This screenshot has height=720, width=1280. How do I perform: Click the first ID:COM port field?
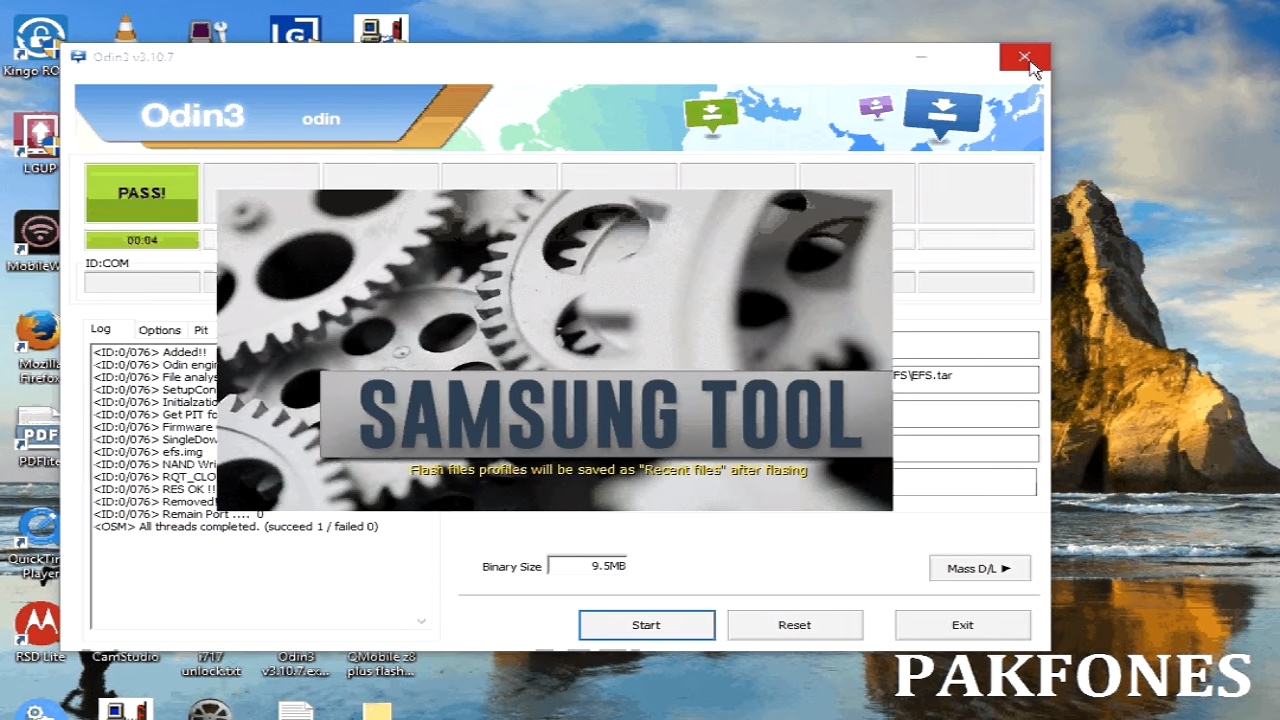click(x=142, y=283)
